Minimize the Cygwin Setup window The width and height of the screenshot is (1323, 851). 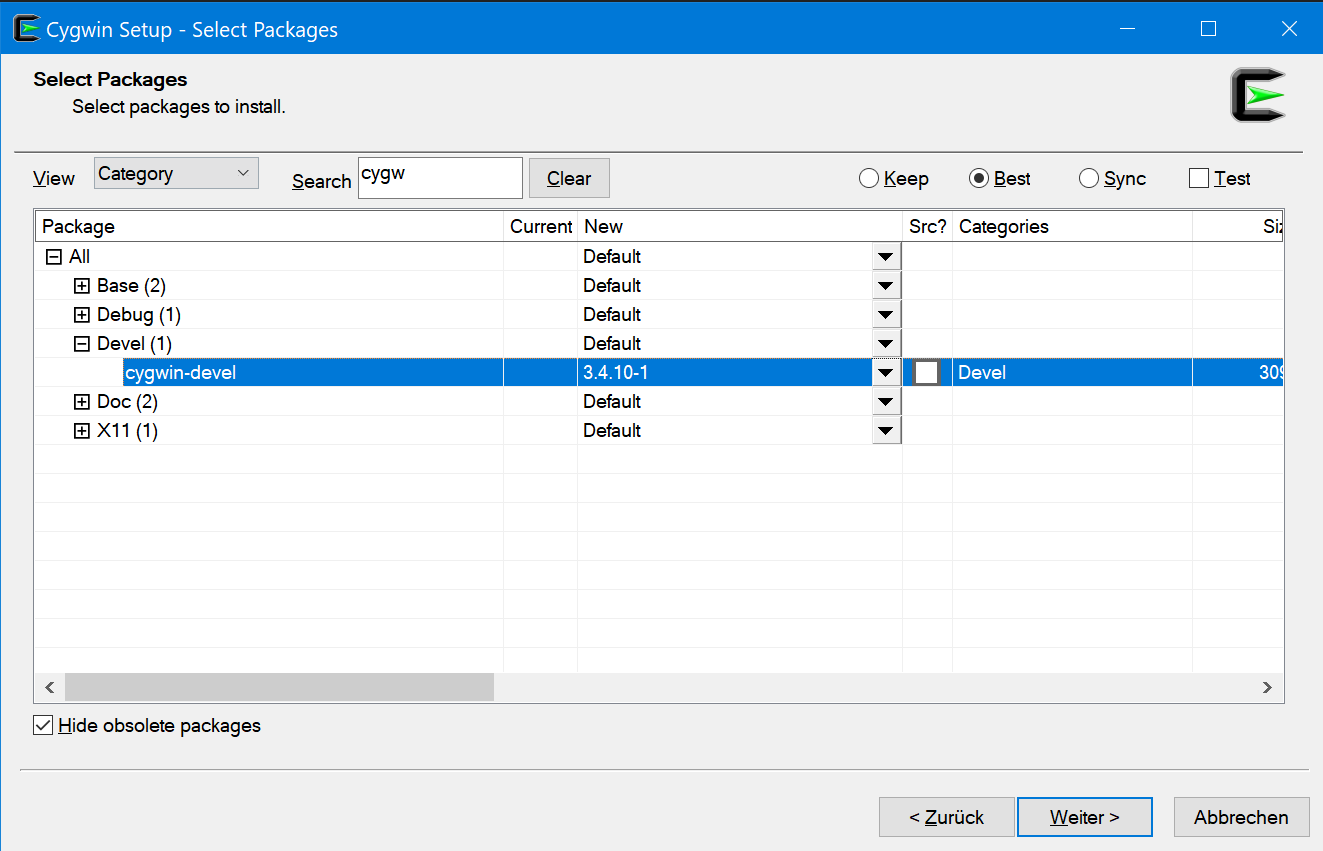1128,29
